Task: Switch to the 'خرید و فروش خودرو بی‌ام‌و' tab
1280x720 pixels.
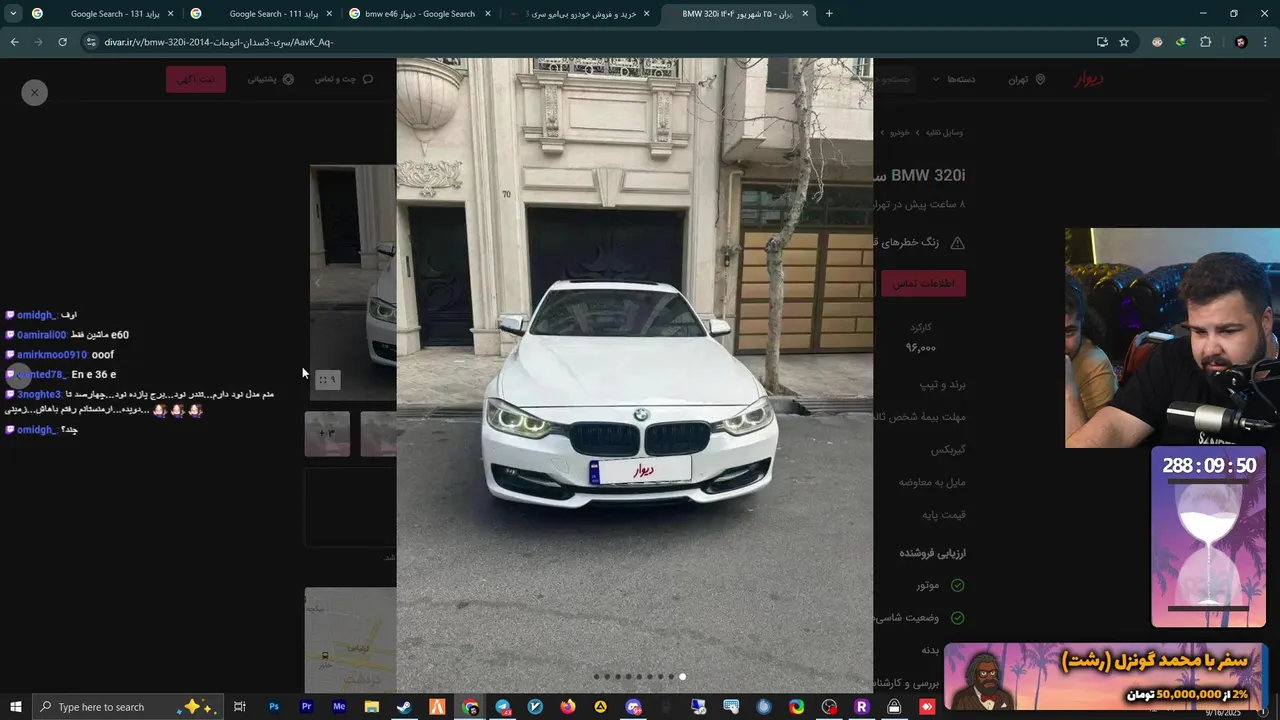Action: tap(580, 14)
